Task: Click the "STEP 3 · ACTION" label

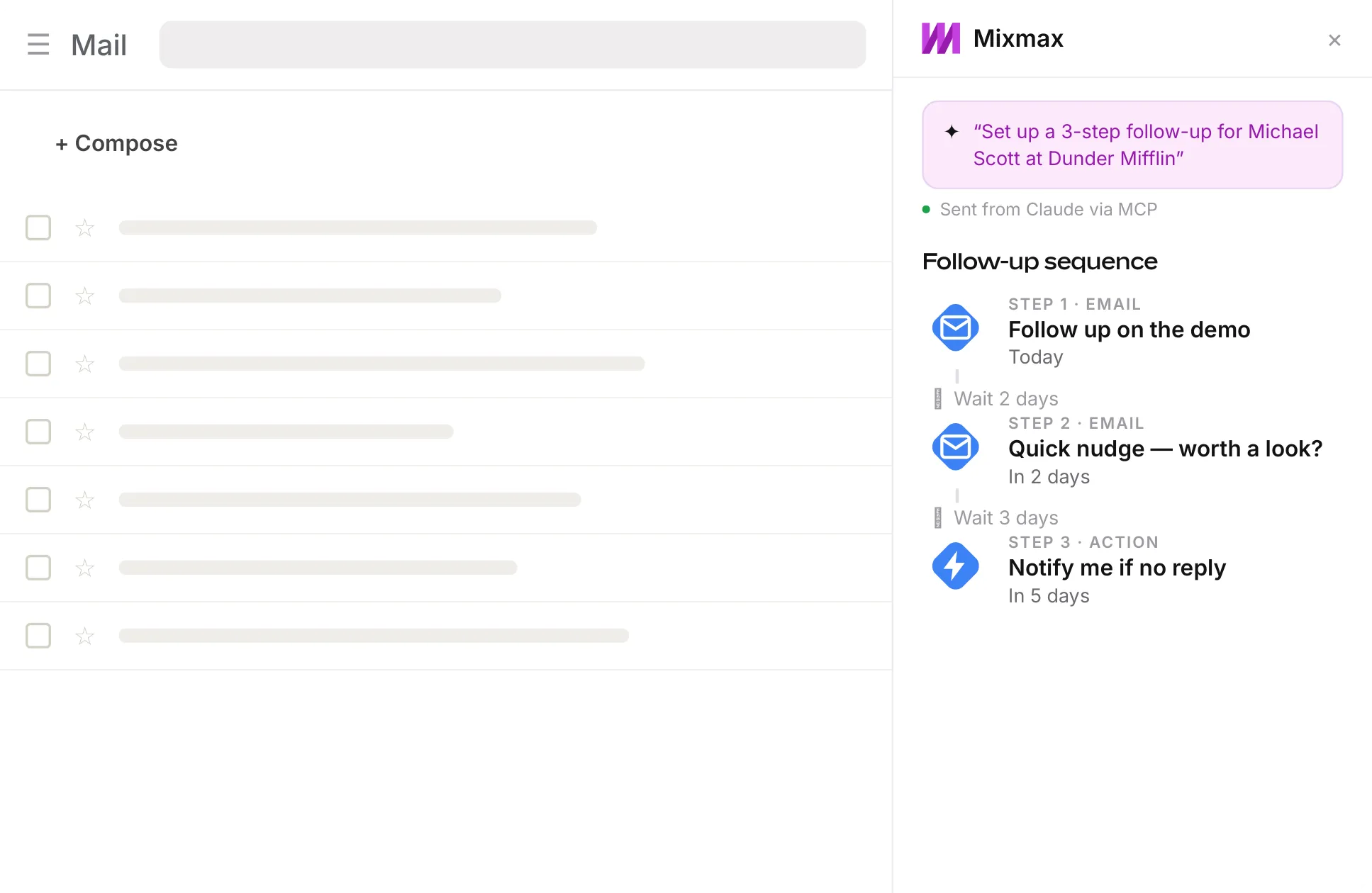Action: pyautogui.click(x=1083, y=542)
